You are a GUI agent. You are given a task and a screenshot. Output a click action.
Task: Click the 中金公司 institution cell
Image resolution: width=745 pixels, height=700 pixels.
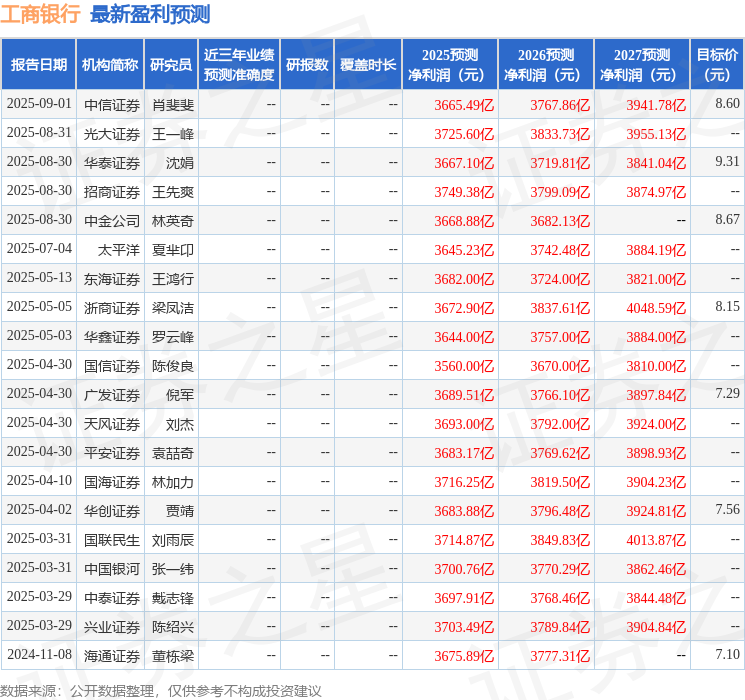tap(112, 221)
